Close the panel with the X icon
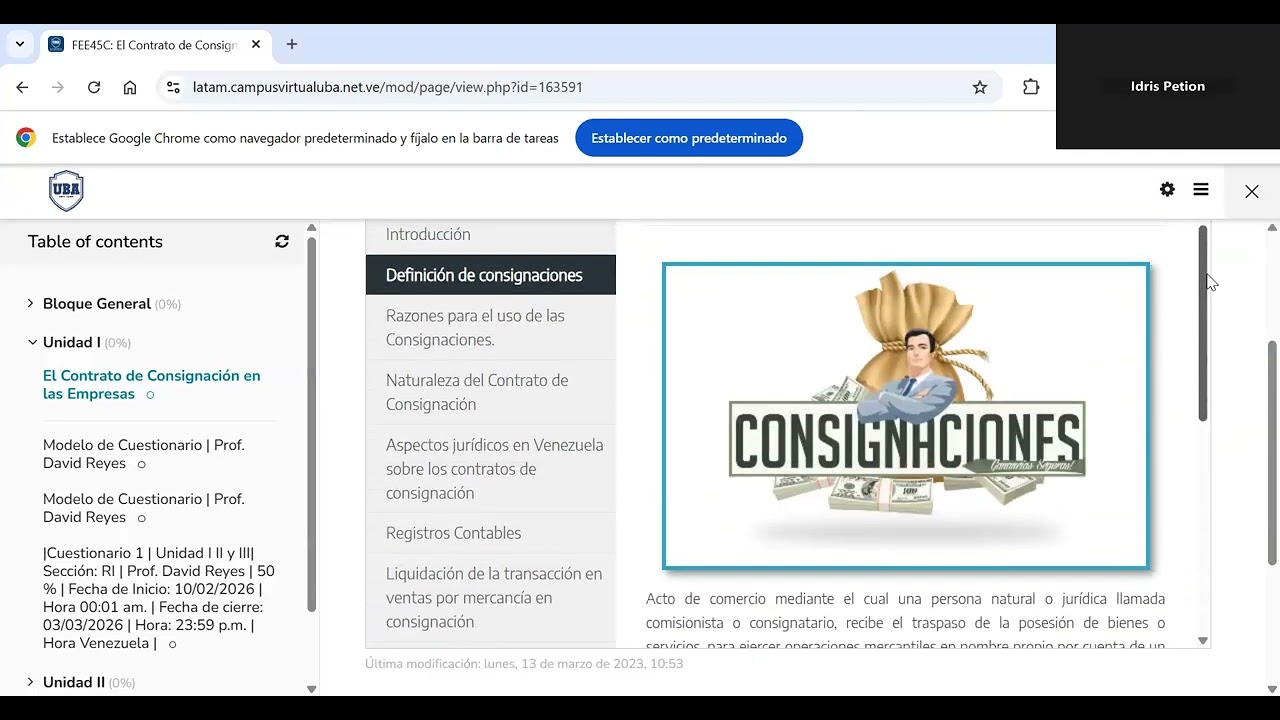The image size is (1280, 720). [1252, 191]
